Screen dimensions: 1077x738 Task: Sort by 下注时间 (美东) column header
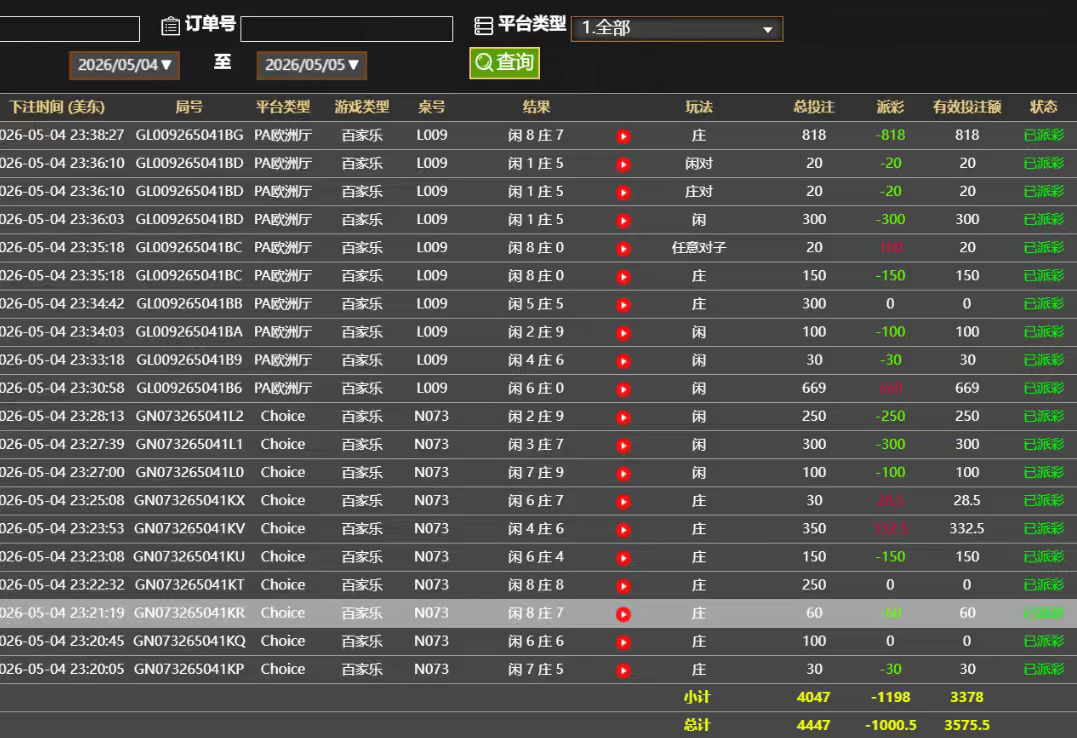57,107
